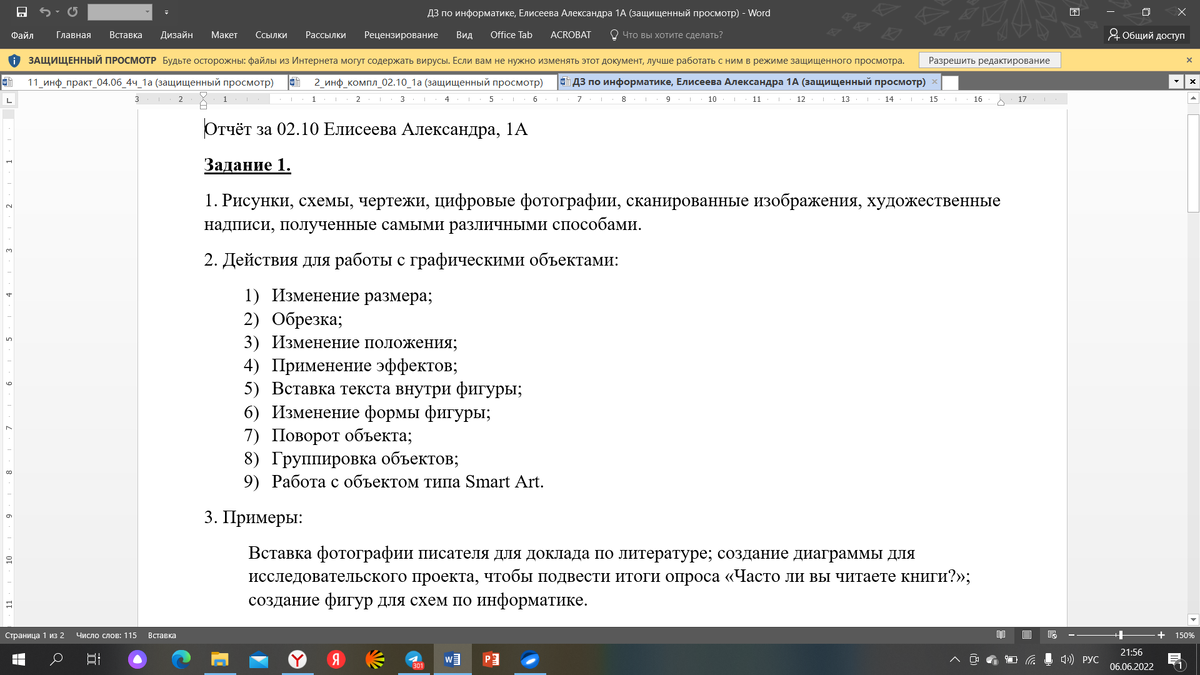This screenshot has width=1200, height=675.
Task: Launch Yandex Browser from the taskbar
Action: (296, 659)
